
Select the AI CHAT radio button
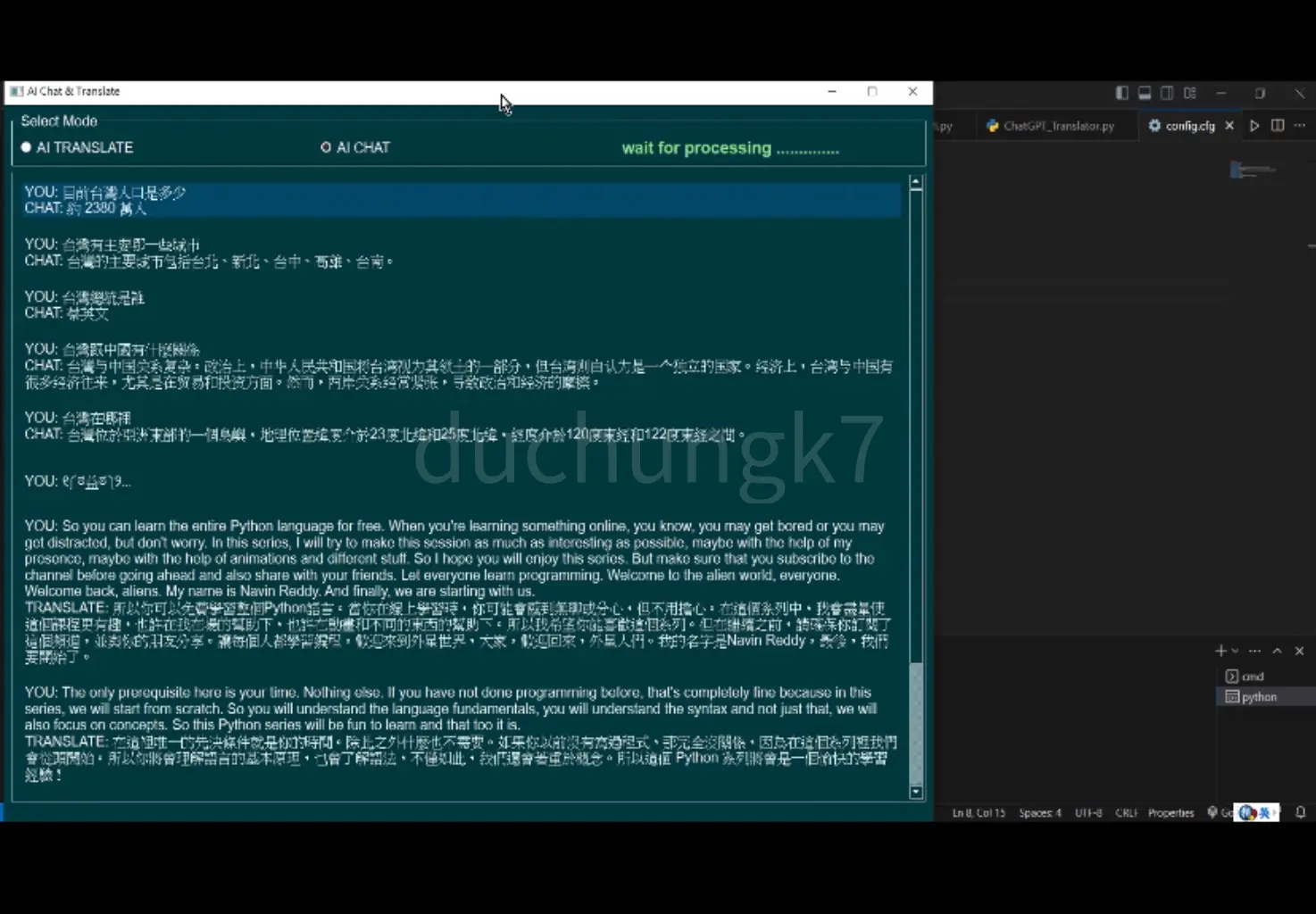[326, 147]
